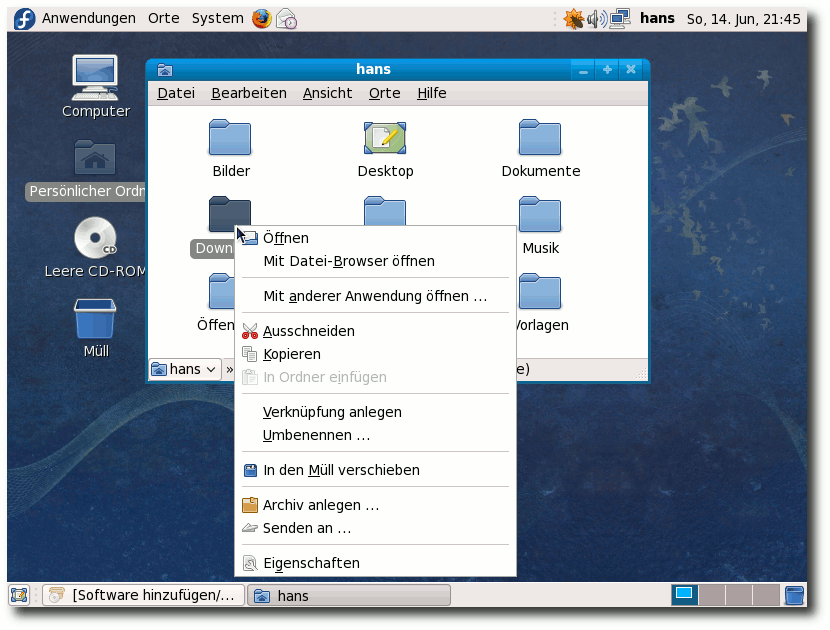Click Eigenschaften in the context menu
830x630 pixels.
pyautogui.click(x=310, y=563)
